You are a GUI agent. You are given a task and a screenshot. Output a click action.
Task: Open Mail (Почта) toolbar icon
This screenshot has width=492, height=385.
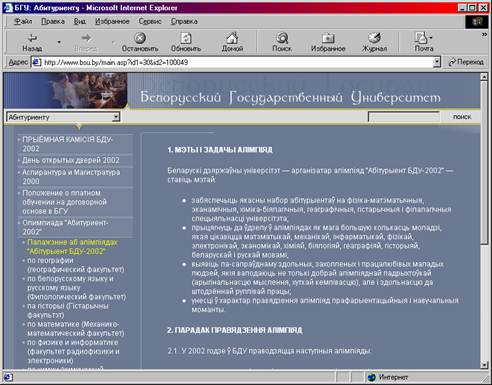(424, 42)
